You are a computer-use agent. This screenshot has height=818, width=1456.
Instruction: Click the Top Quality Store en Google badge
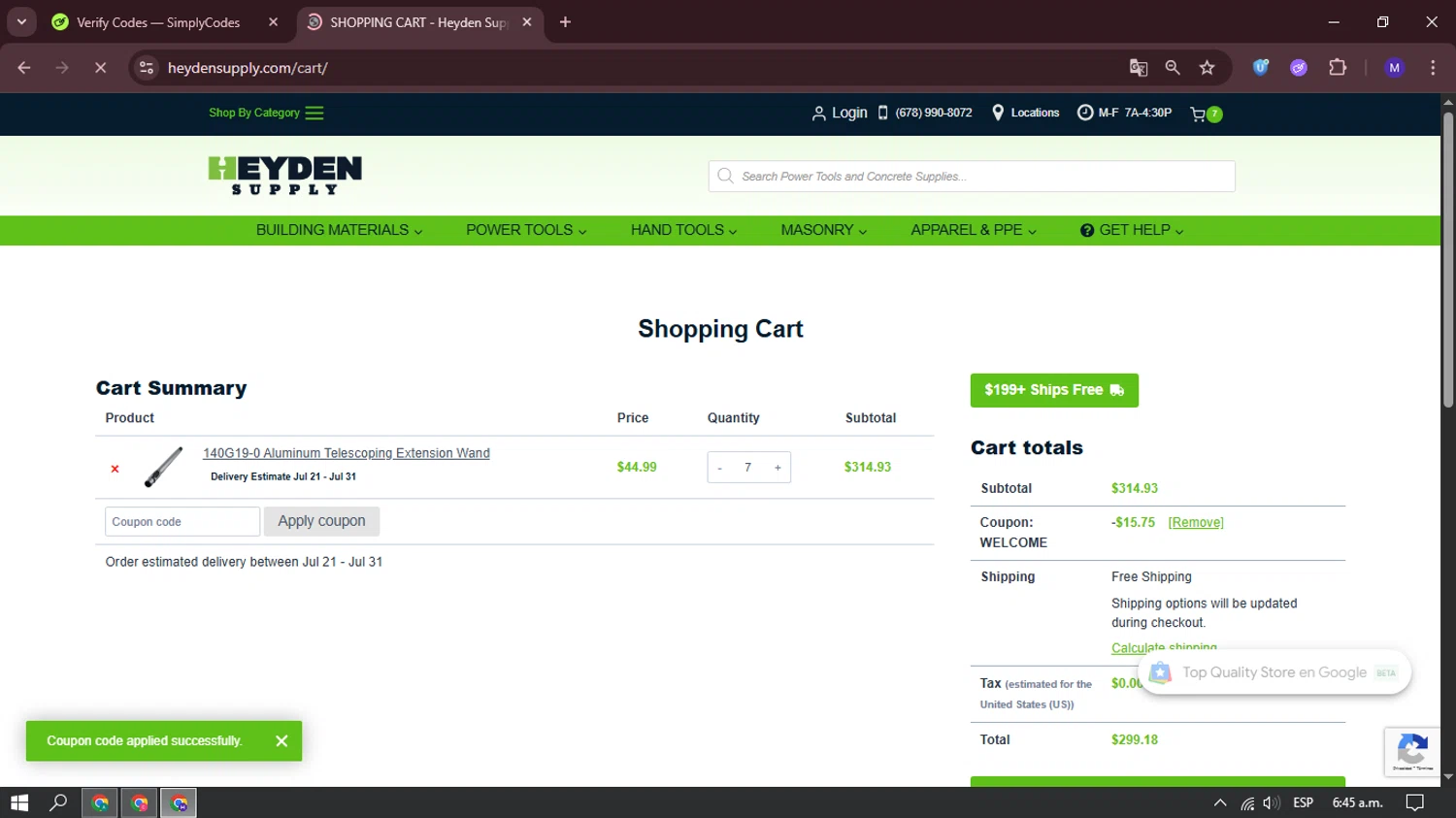[x=1274, y=672]
